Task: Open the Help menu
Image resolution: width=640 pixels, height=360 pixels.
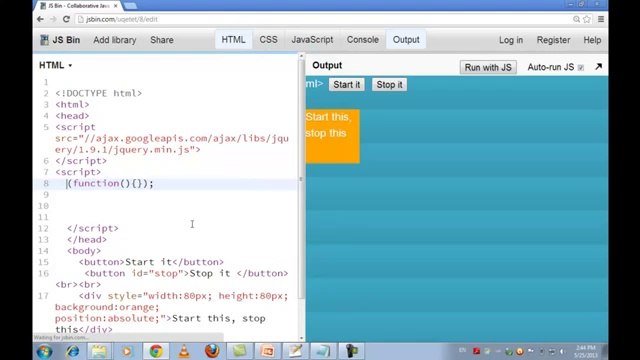Action: pyautogui.click(x=592, y=40)
